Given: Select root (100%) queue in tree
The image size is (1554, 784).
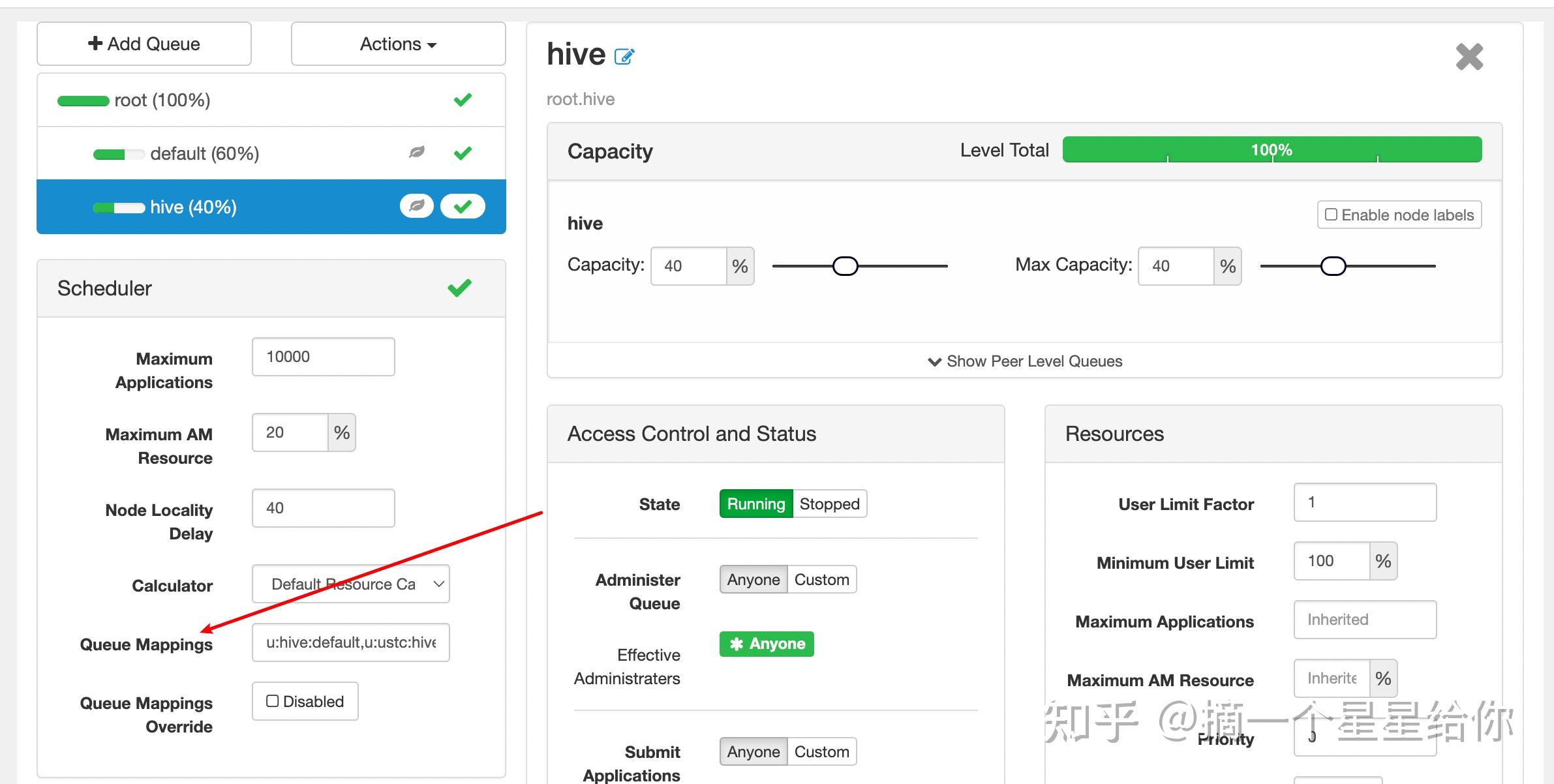Looking at the screenshot, I should (162, 100).
